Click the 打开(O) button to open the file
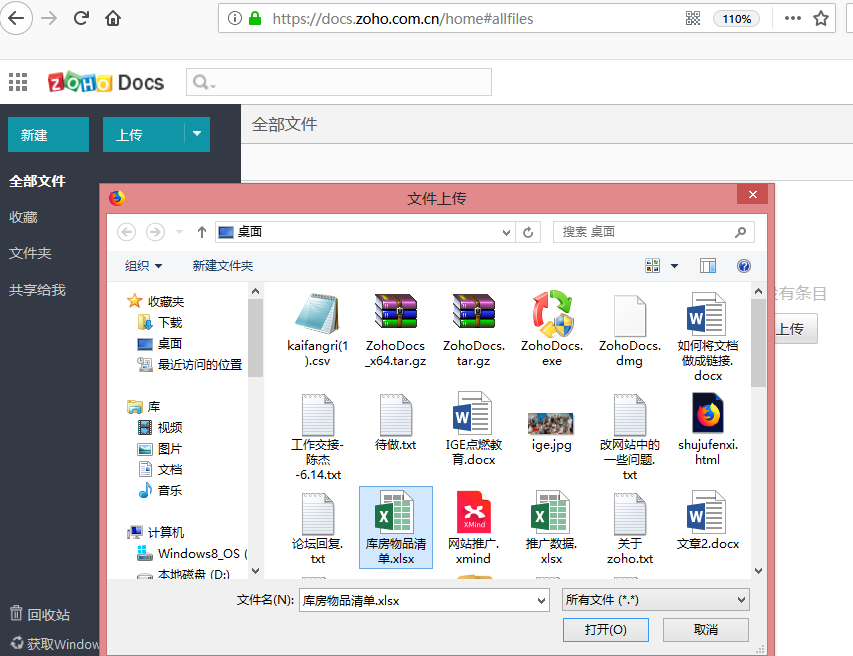Screen dimensions: 853x656 [605, 630]
